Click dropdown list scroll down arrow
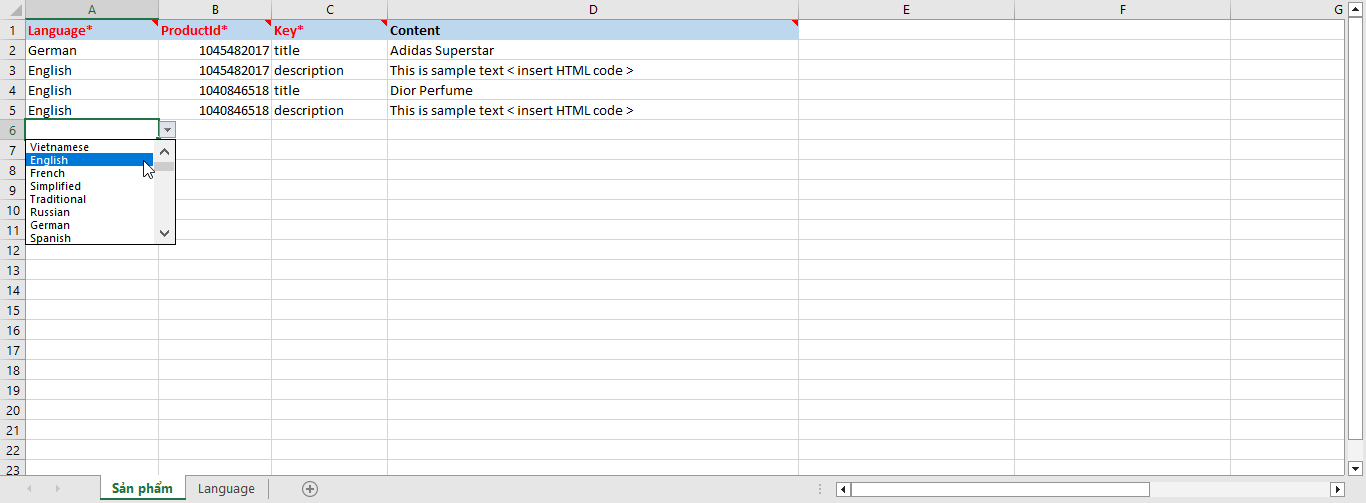The width and height of the screenshot is (1366, 503). tap(165, 232)
